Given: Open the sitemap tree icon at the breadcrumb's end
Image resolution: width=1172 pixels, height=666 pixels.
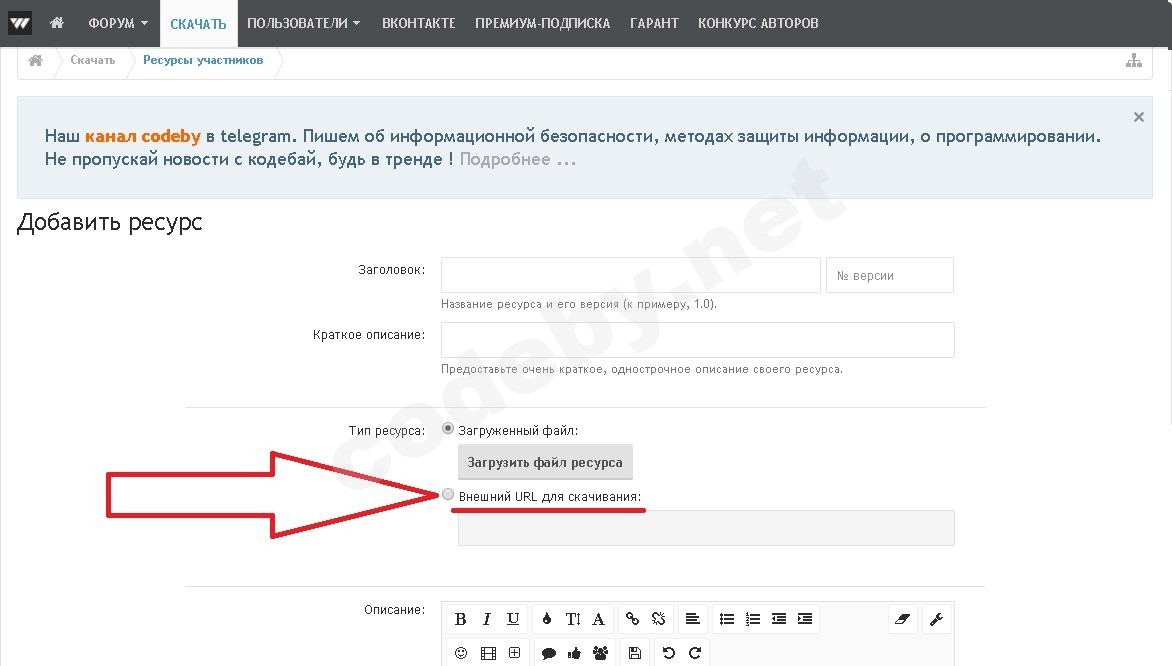Looking at the screenshot, I should [x=1134, y=61].
